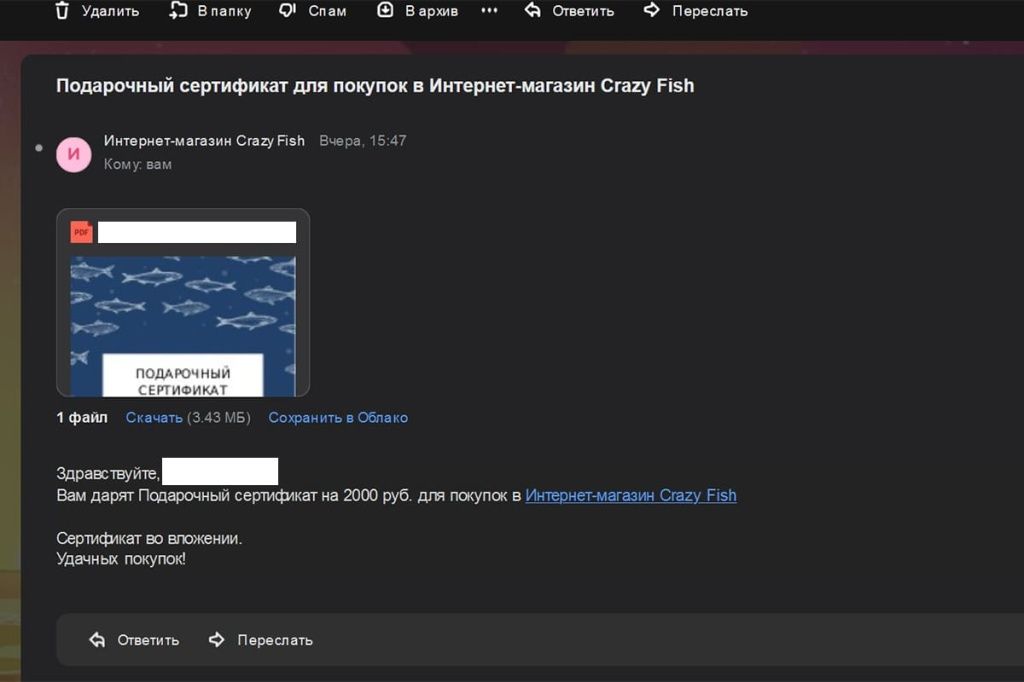Click the timestamp Вчера, 15:47
The width and height of the screenshot is (1024, 682).
pos(363,141)
